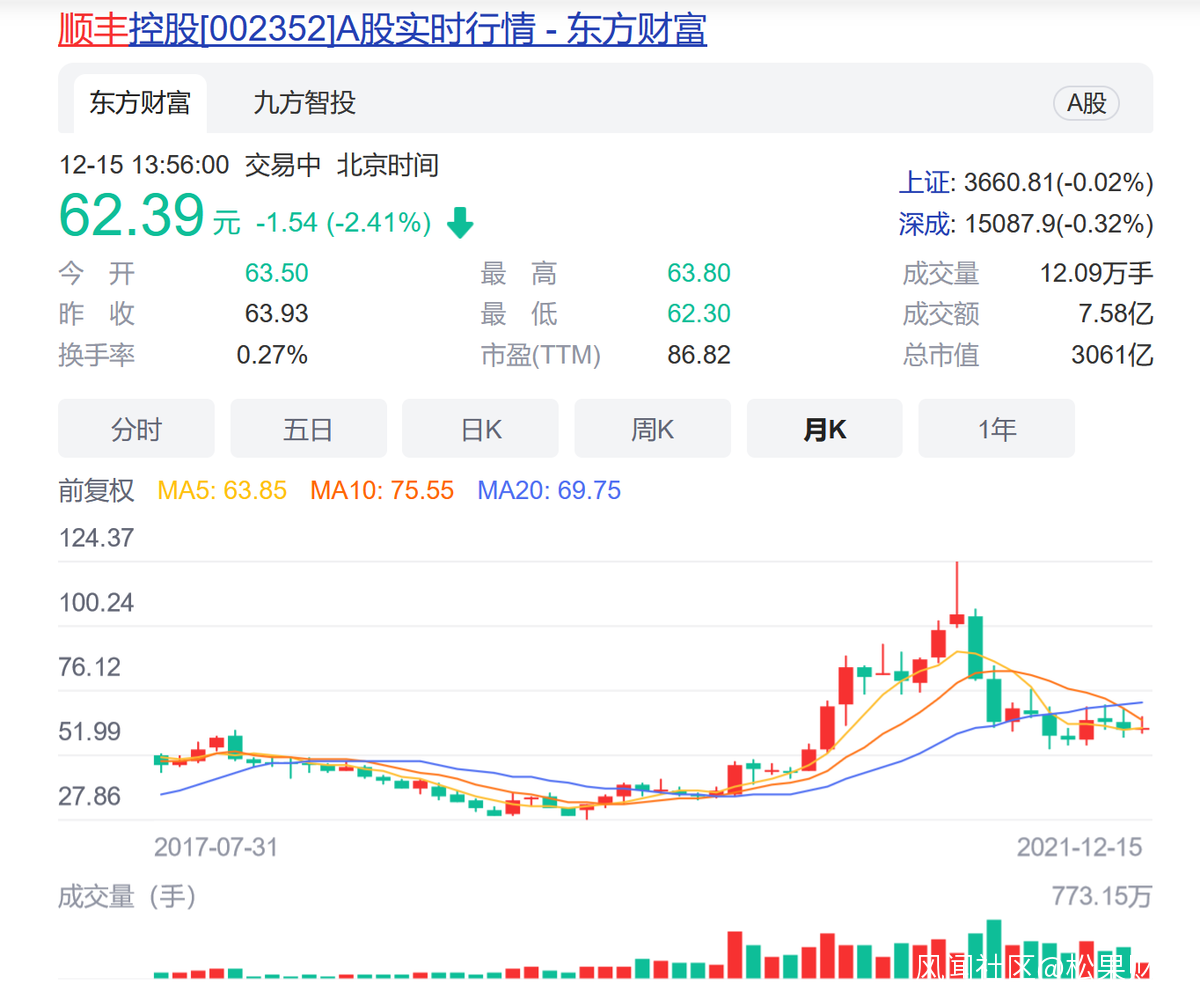This screenshot has height=999, width=1200.
Task: Click the 76.12 axis label
Action: coord(90,667)
